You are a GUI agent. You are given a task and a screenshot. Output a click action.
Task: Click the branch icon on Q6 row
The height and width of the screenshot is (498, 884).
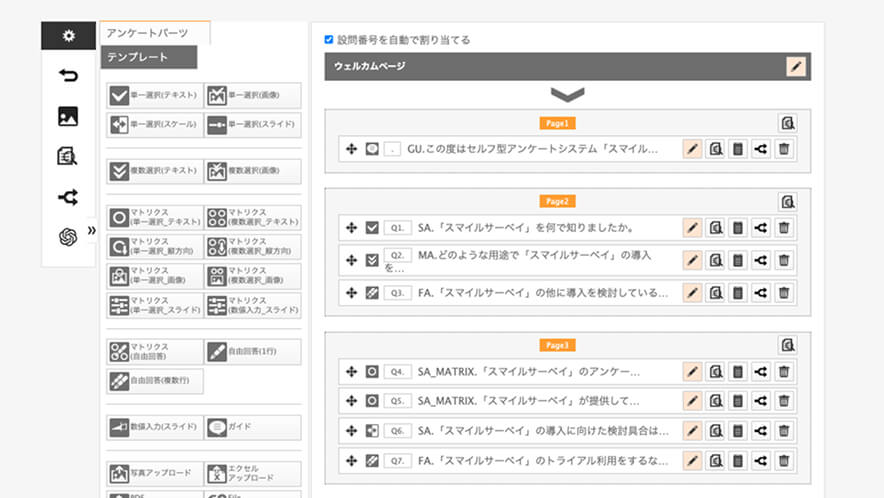pyautogui.click(x=761, y=431)
